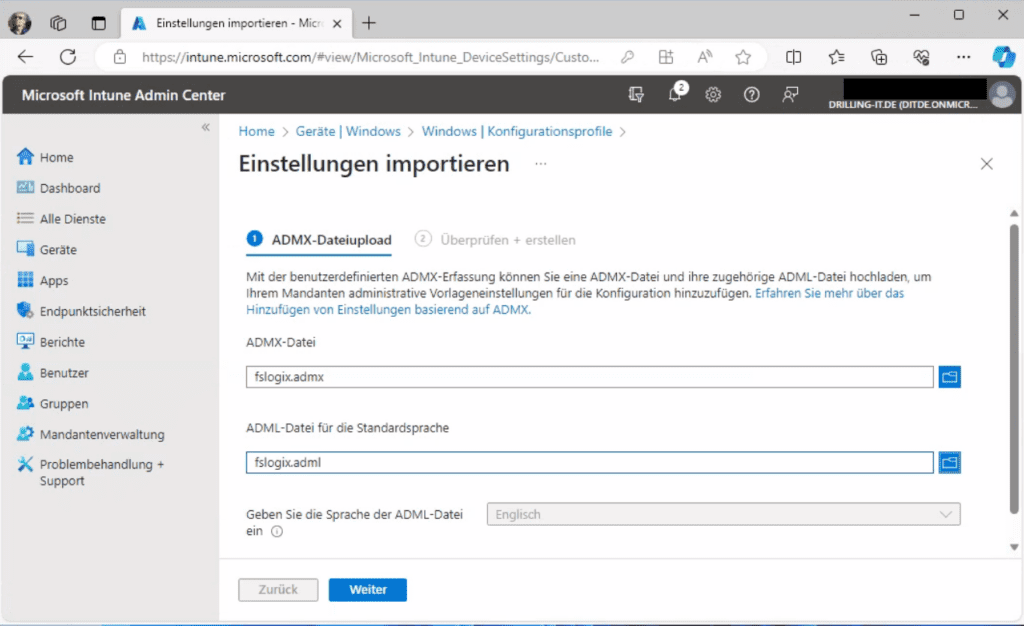Toggle vertical tabs icon
1024x626 pixels.
coord(99,23)
